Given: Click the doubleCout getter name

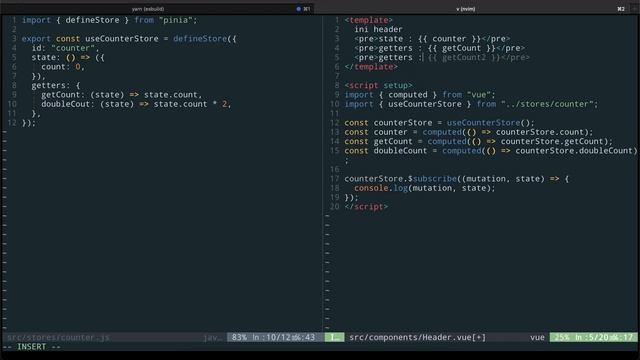Looking at the screenshot, I should 67,104.
